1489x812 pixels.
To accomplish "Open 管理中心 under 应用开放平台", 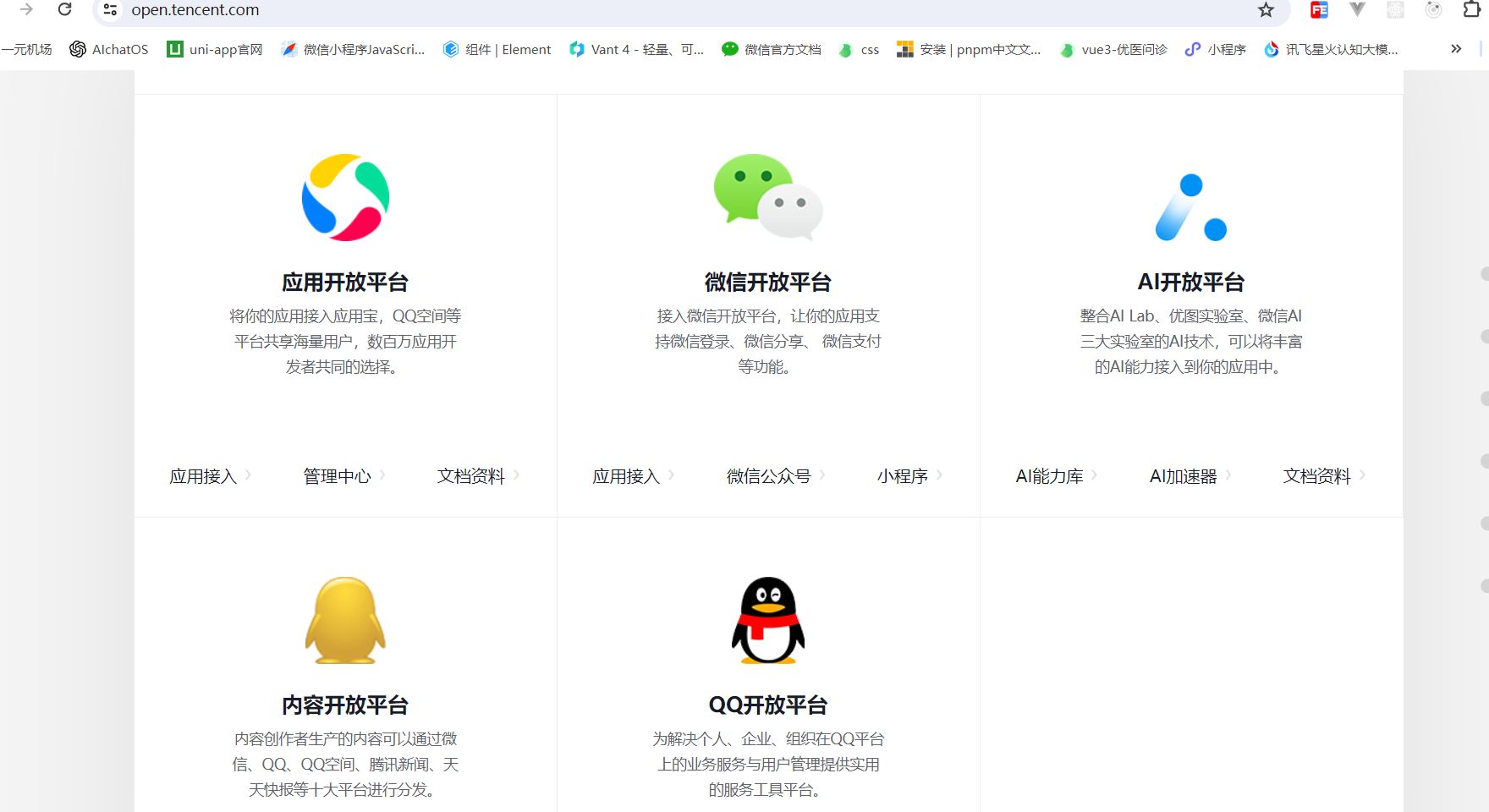I will point(337,476).
